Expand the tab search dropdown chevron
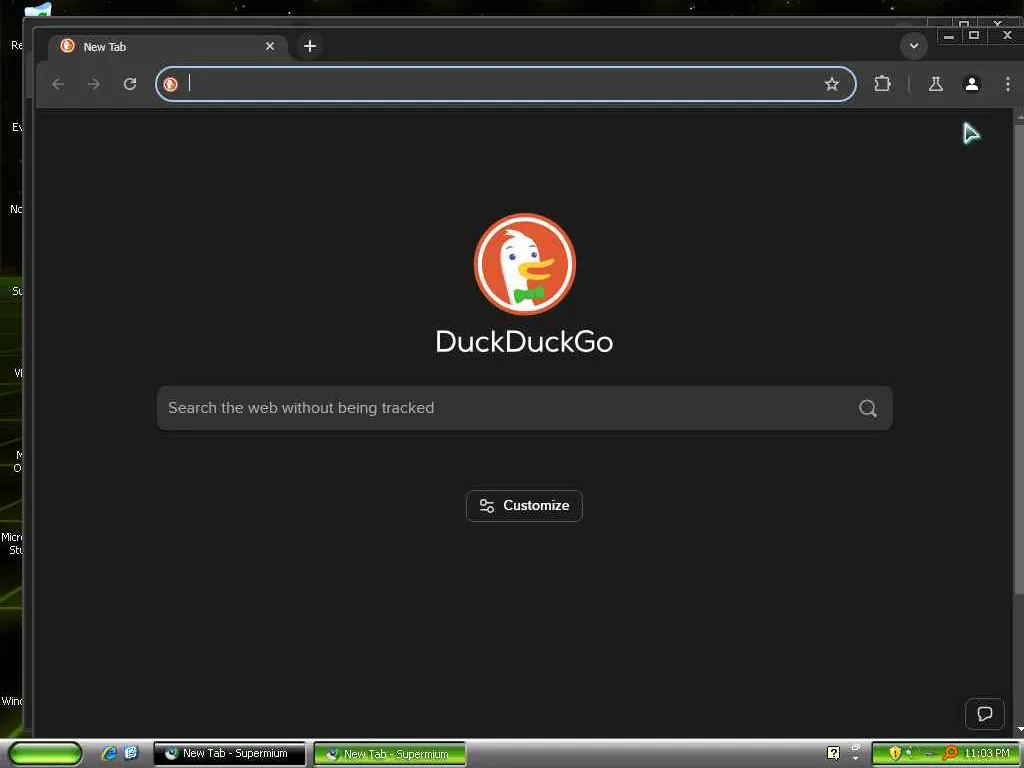Viewport: 1024px width, 768px height. coord(914,46)
